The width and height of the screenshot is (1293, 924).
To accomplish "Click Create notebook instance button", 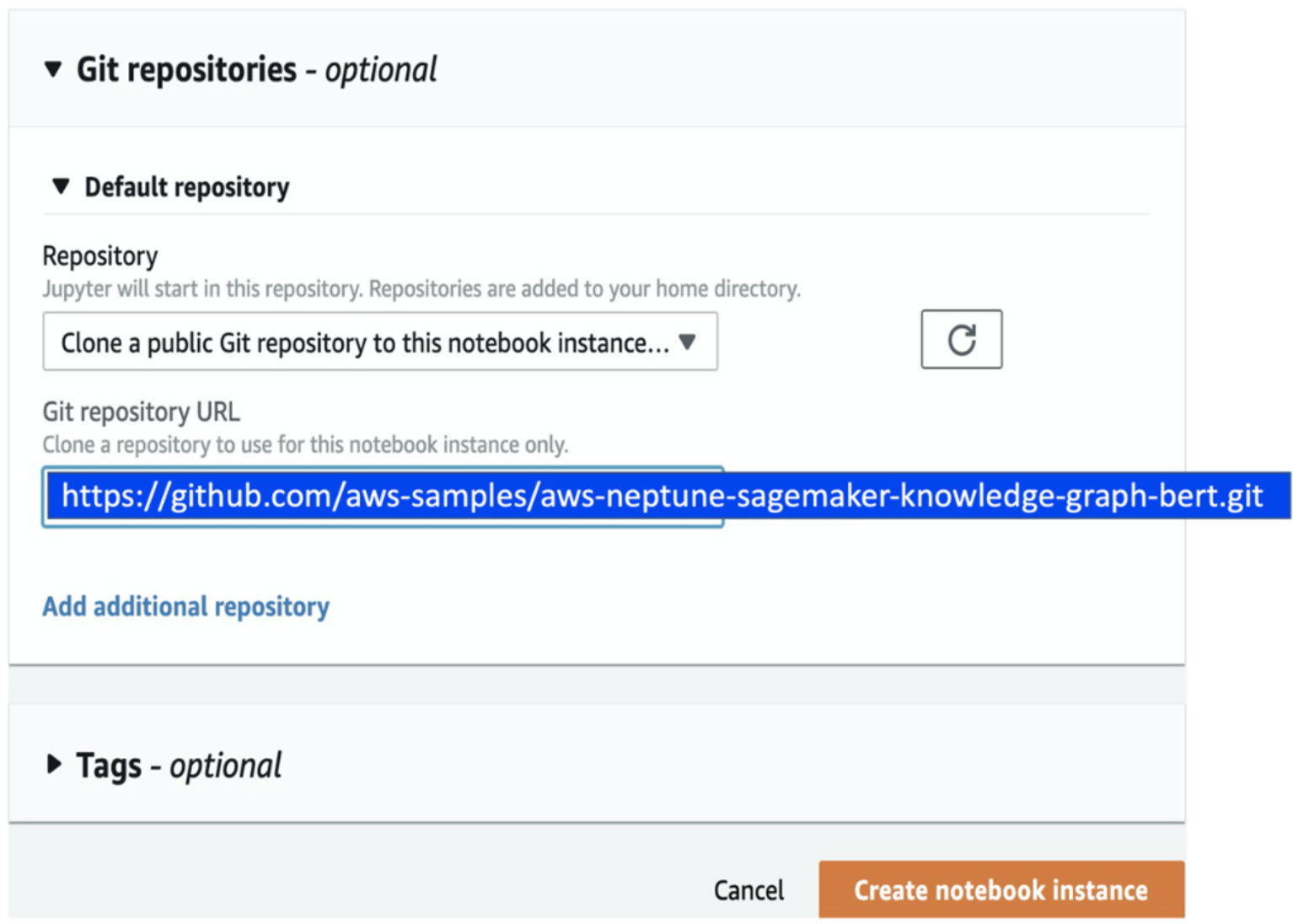I will (x=1001, y=889).
